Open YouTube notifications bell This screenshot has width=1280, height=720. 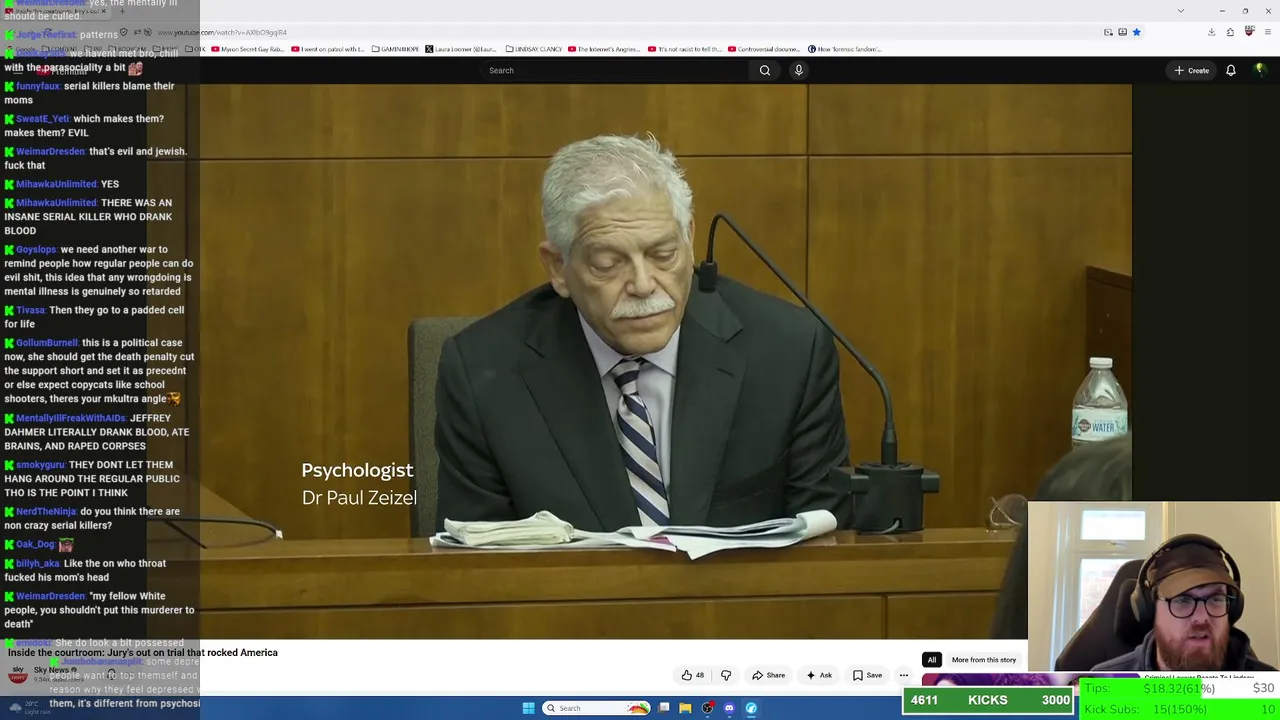coord(1231,70)
